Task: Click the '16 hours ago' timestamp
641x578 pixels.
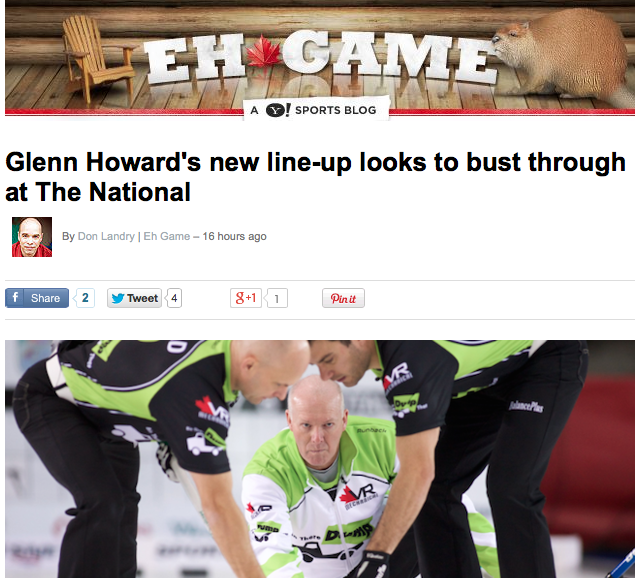Action: [x=235, y=236]
